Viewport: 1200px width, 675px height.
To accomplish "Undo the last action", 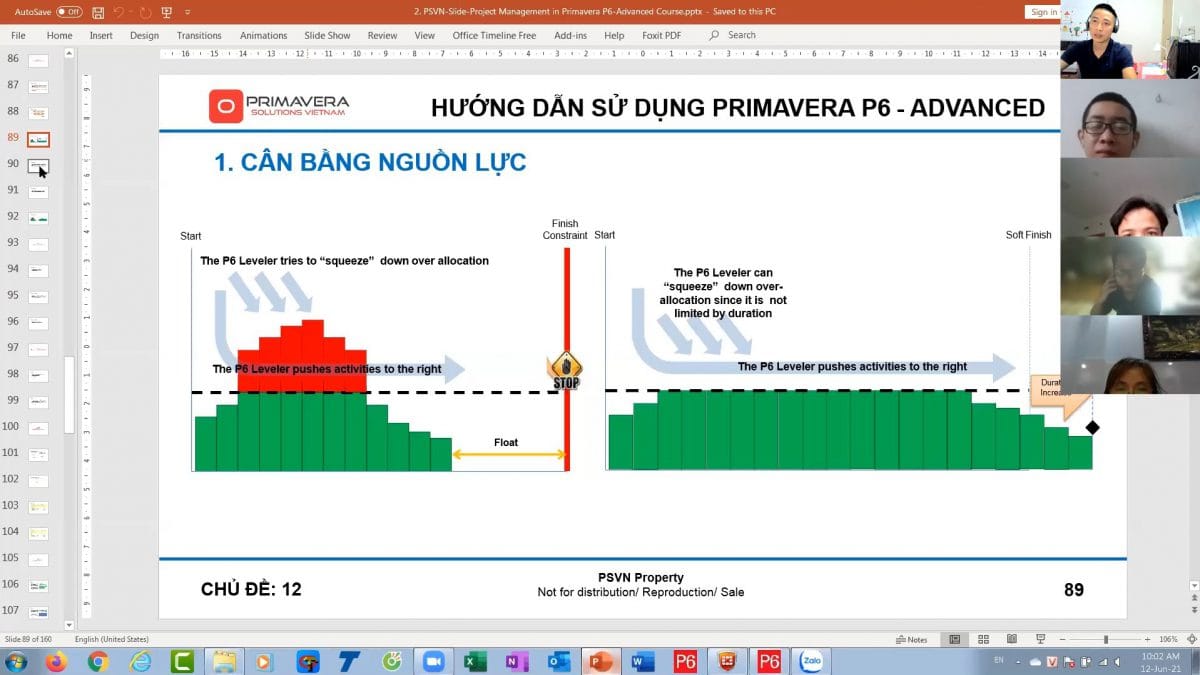I will click(x=119, y=12).
